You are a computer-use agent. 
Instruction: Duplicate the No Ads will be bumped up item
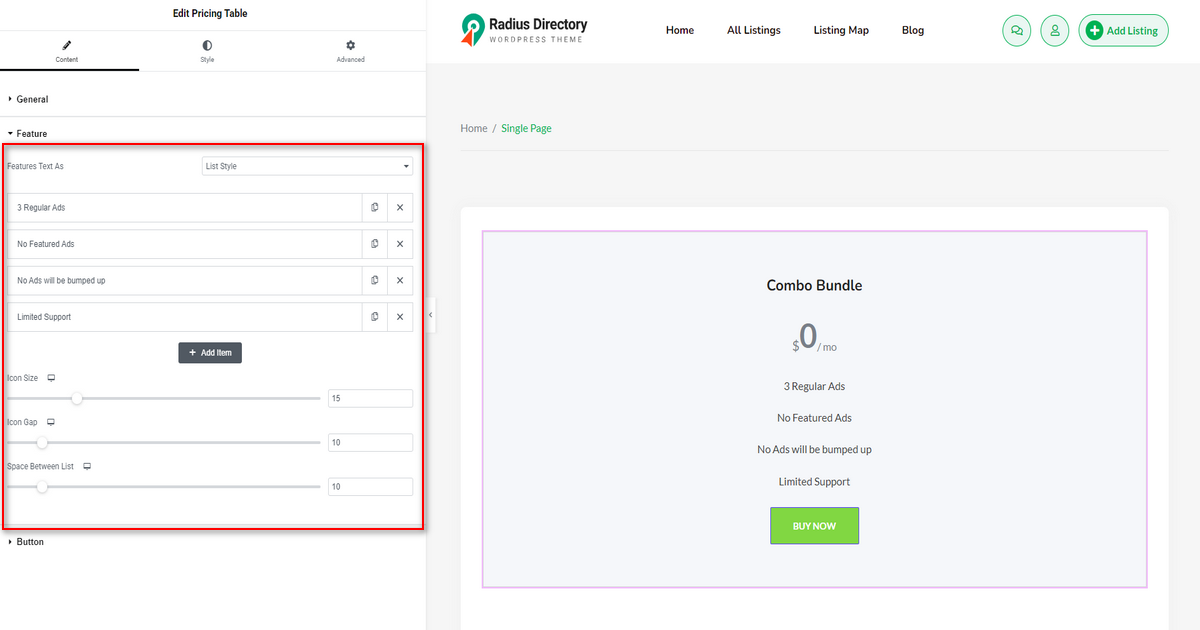tap(375, 280)
